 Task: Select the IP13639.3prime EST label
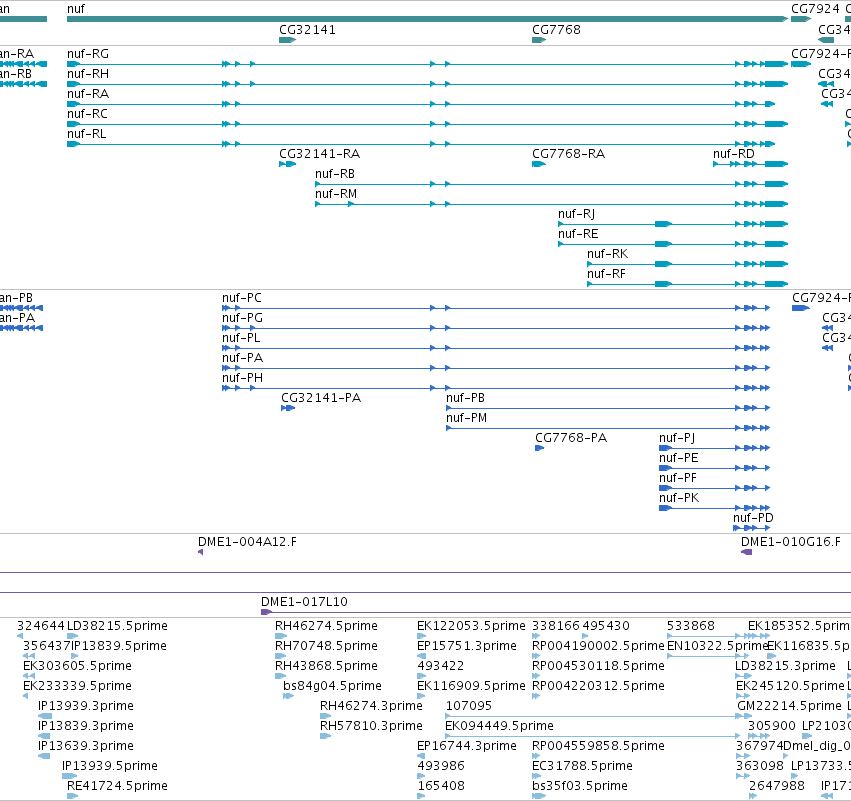click(86, 746)
